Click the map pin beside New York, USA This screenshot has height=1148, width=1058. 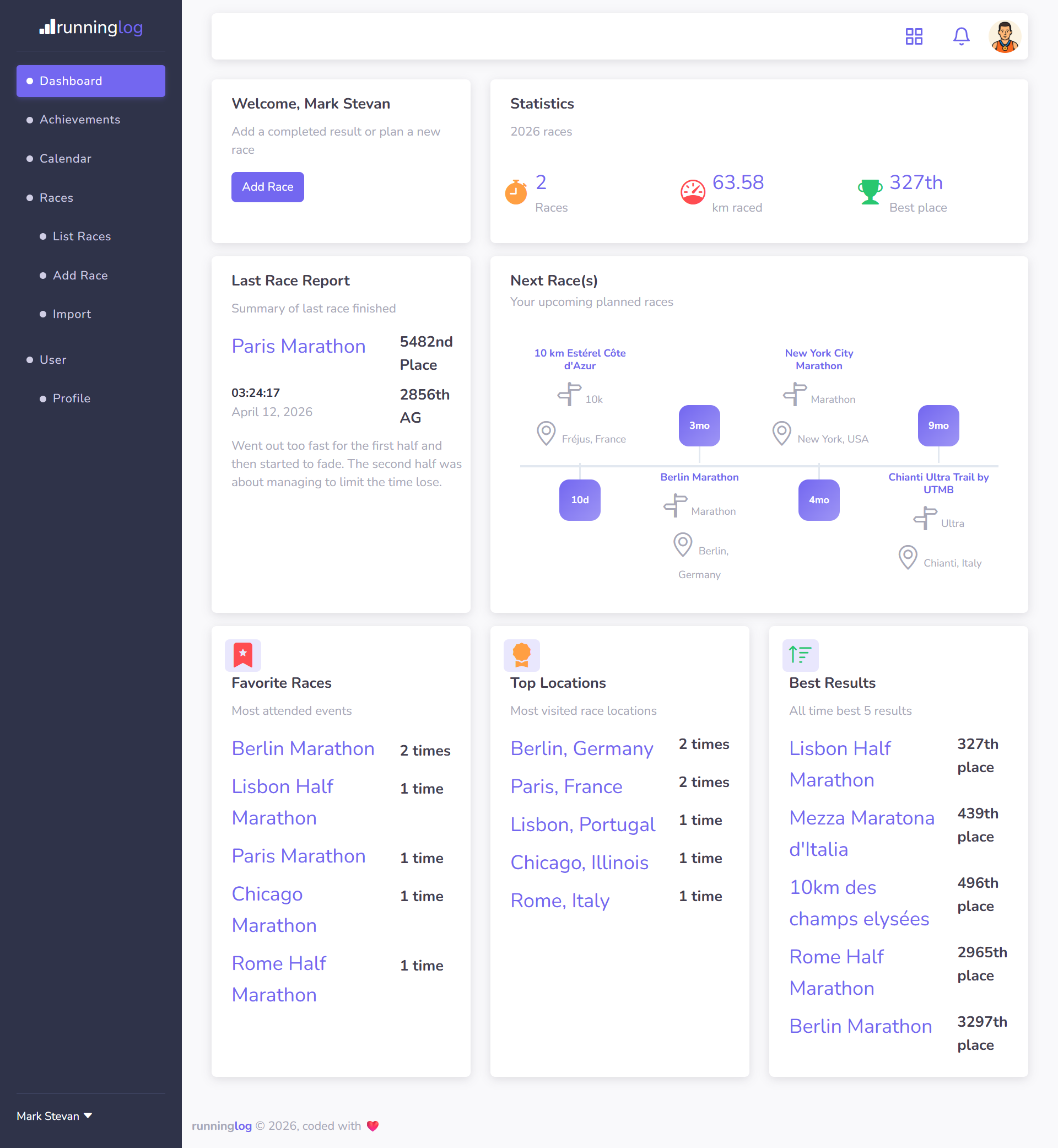(x=781, y=433)
